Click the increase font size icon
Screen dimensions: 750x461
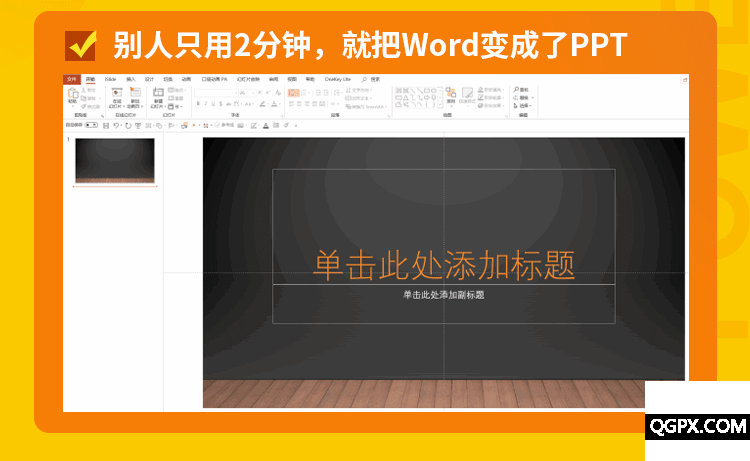pyautogui.click(x=260, y=93)
